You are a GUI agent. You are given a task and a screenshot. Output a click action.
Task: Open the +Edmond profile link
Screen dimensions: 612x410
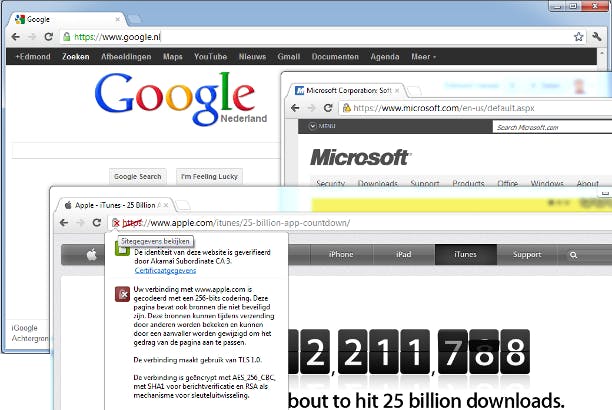pos(33,57)
